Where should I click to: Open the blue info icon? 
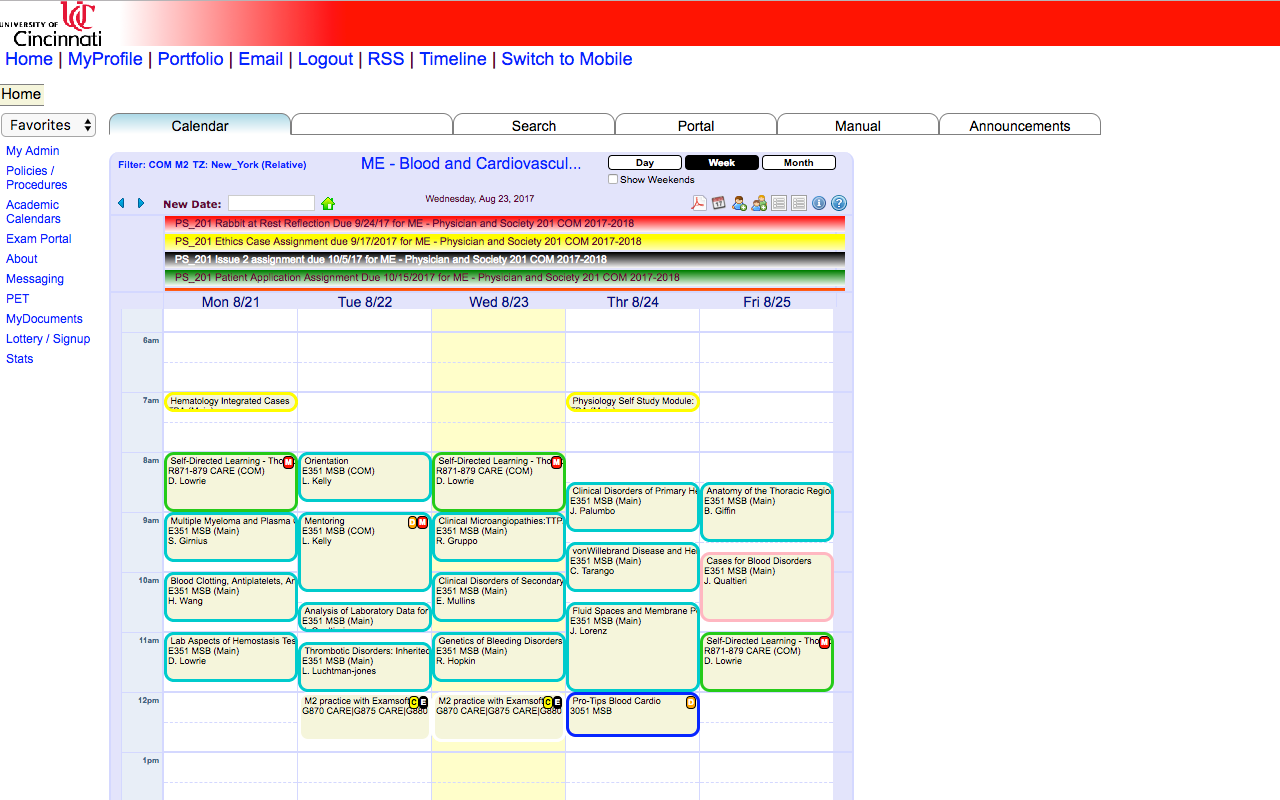click(819, 203)
